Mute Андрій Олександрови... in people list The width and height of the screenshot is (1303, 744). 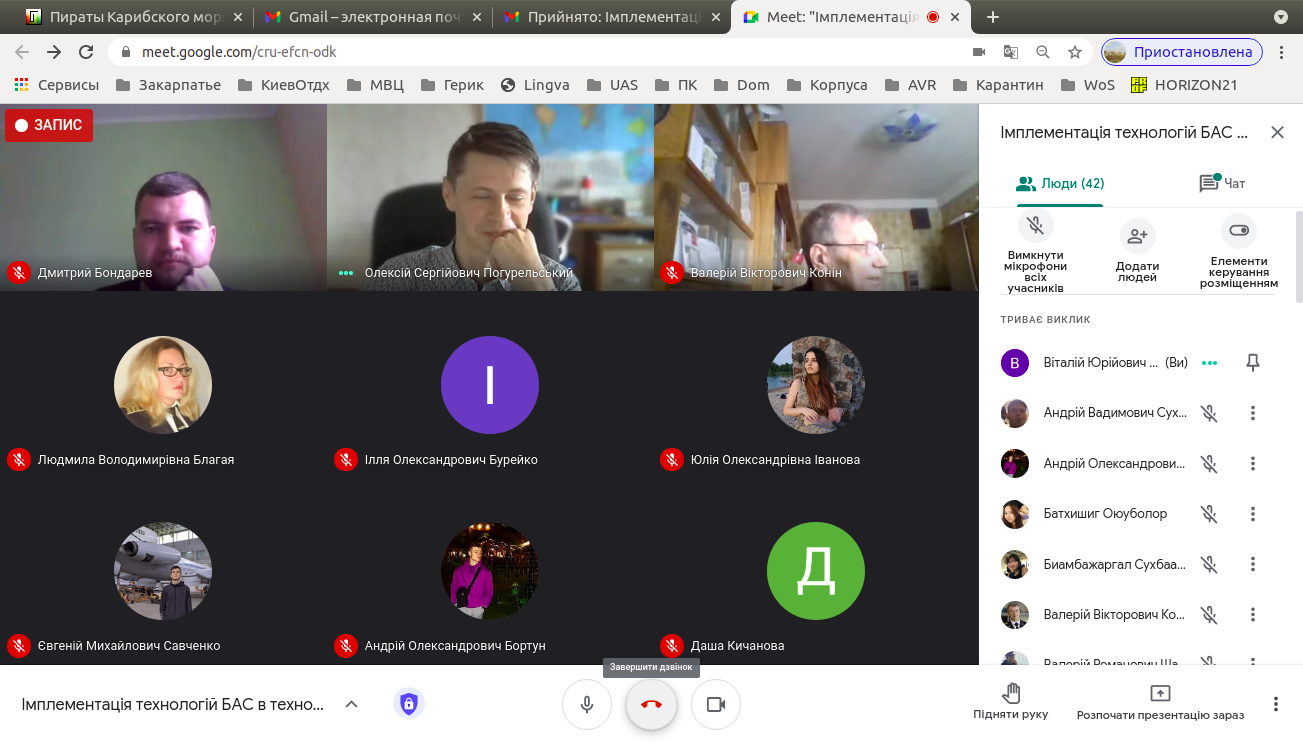pyautogui.click(x=1209, y=463)
